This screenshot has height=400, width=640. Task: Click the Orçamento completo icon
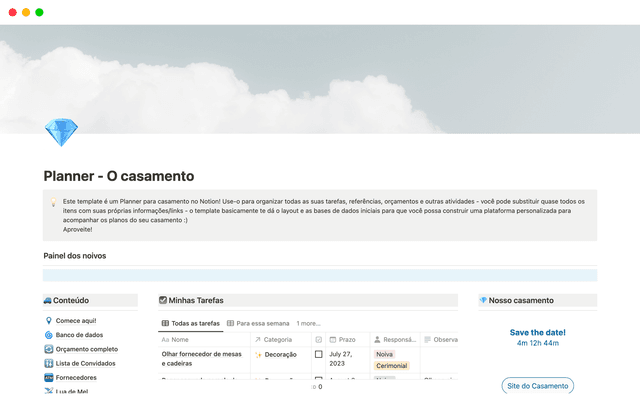coord(48,349)
